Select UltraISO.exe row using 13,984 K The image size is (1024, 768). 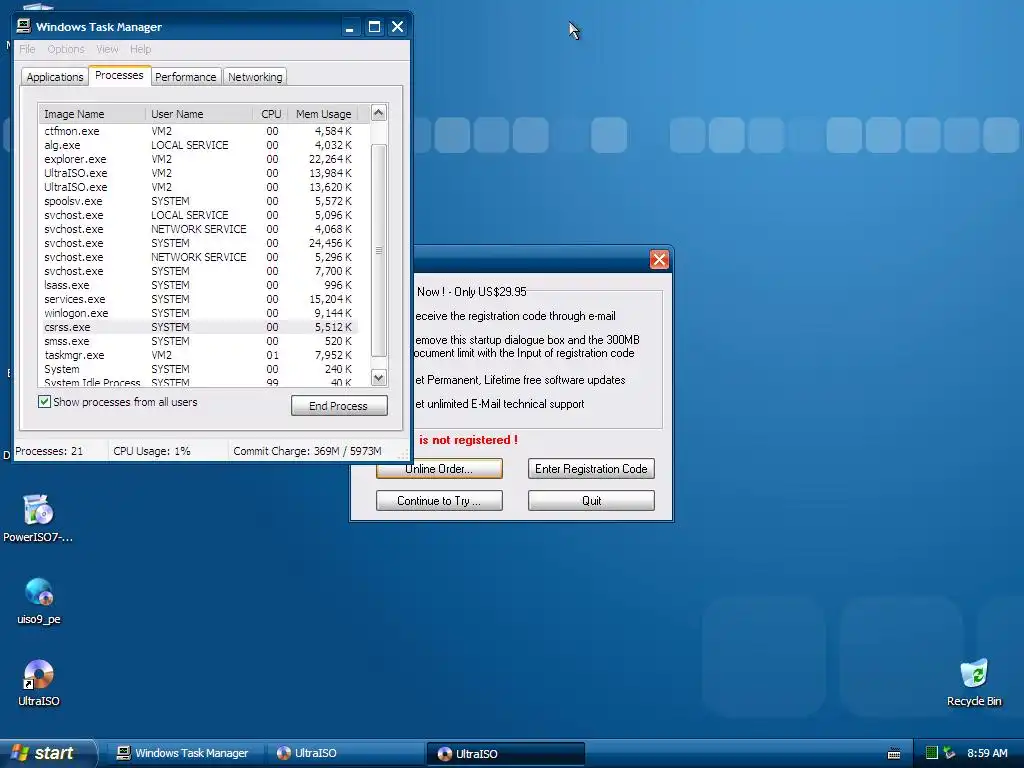click(x=198, y=173)
